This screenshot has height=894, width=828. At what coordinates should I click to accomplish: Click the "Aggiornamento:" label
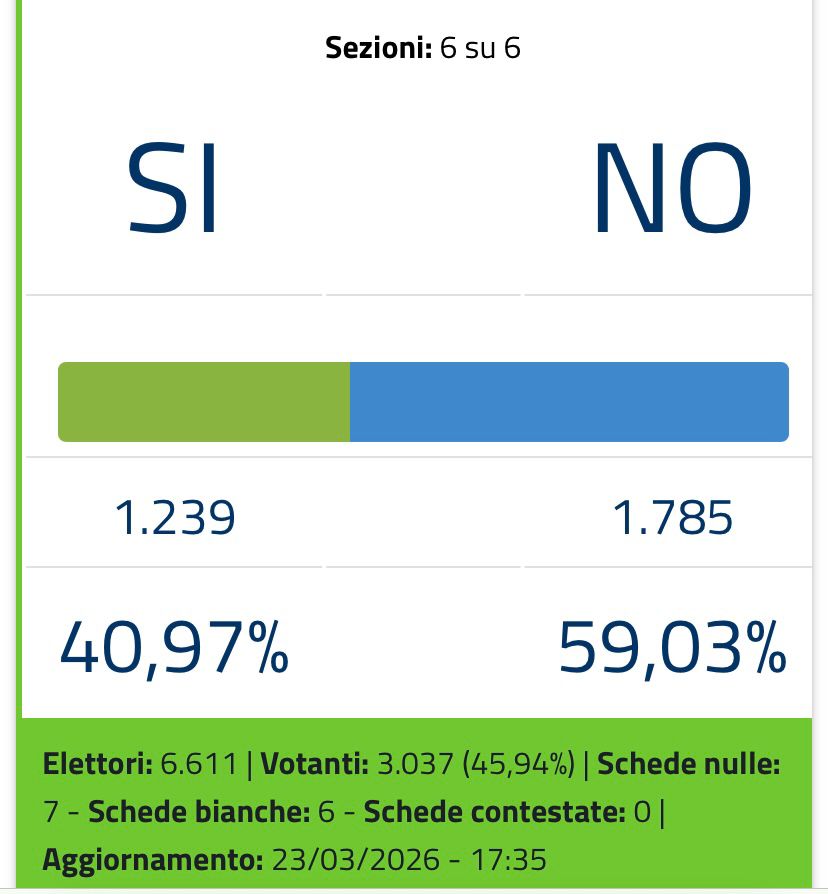147,859
